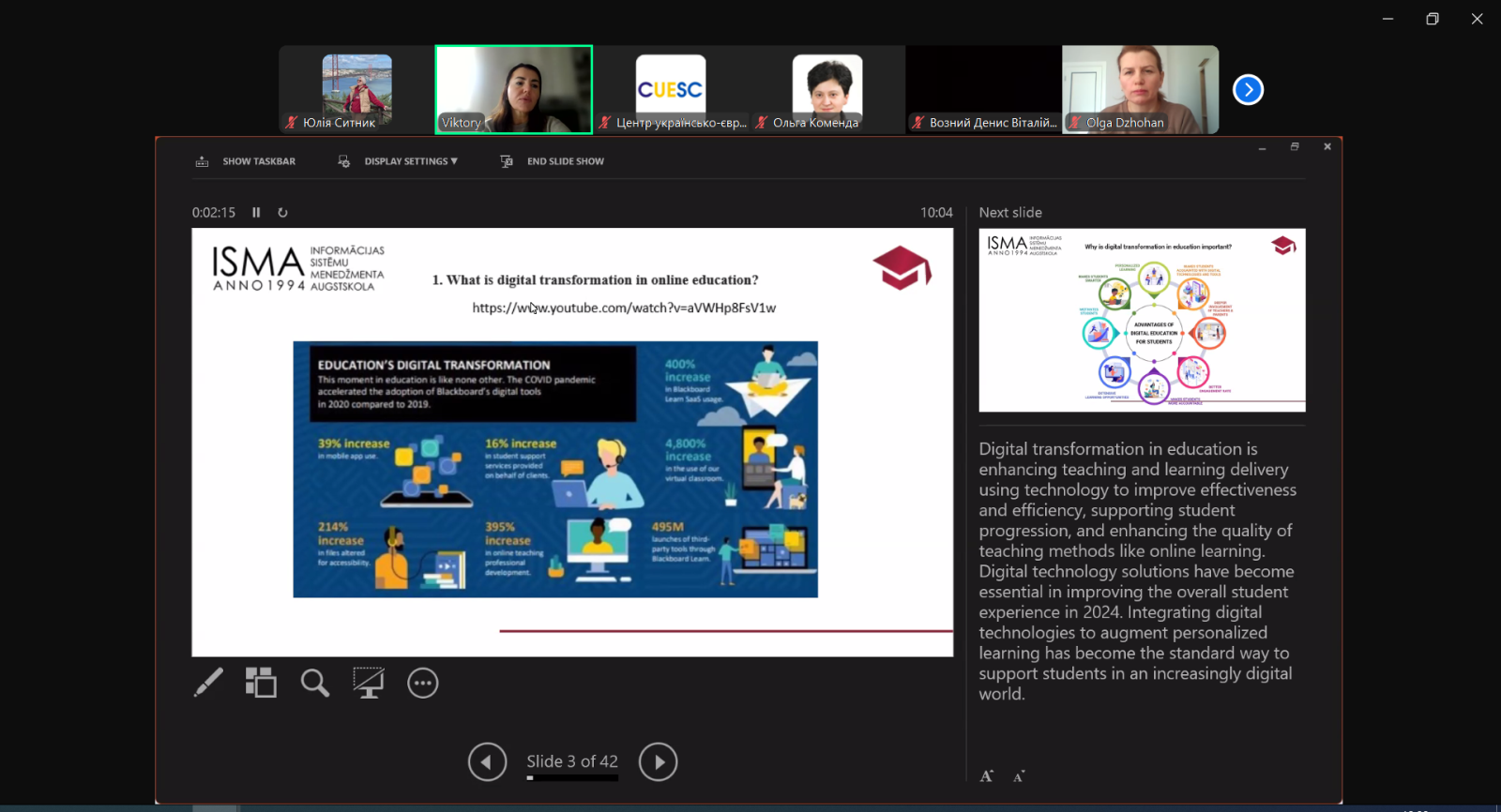Open more slide show options
This screenshot has width=1501, height=812.
pyautogui.click(x=423, y=683)
